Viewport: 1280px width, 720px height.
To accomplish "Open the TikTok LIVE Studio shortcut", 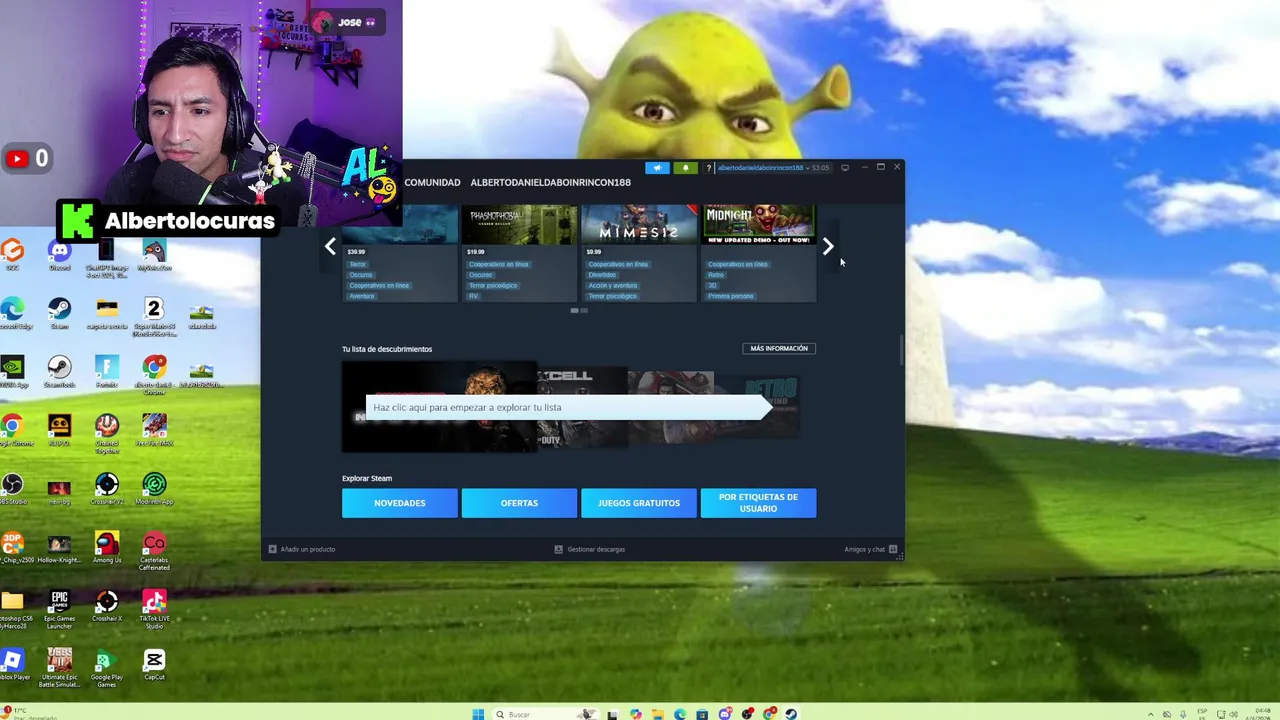I will click(x=153, y=608).
